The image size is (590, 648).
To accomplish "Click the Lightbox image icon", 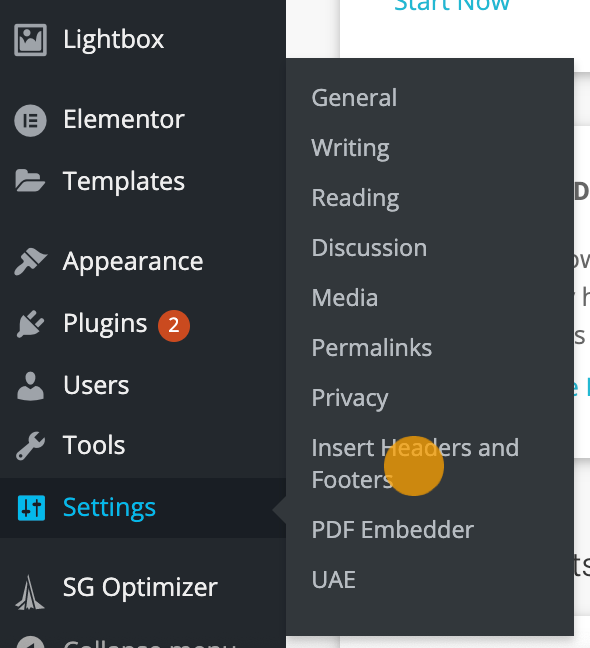I will tap(30, 40).
